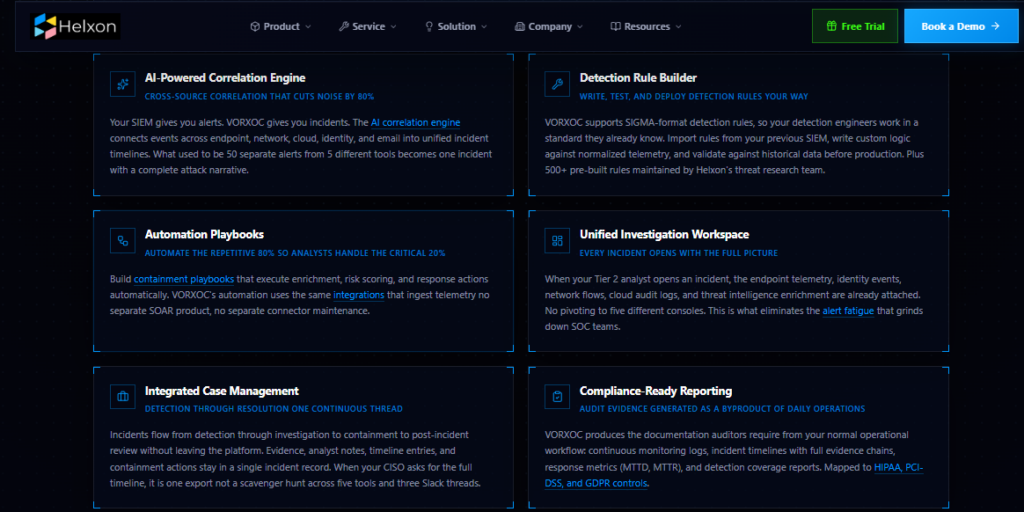
Task: Click the cube icon beside Product
Action: pyautogui.click(x=255, y=27)
